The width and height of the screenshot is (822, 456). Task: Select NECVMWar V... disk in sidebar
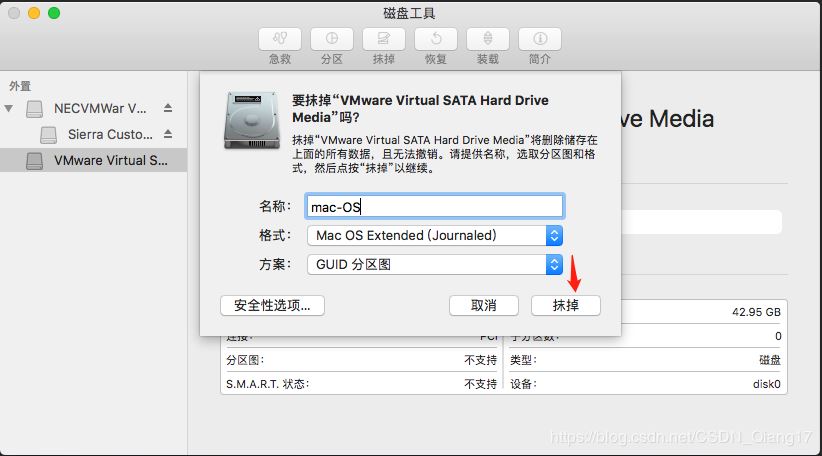point(100,108)
